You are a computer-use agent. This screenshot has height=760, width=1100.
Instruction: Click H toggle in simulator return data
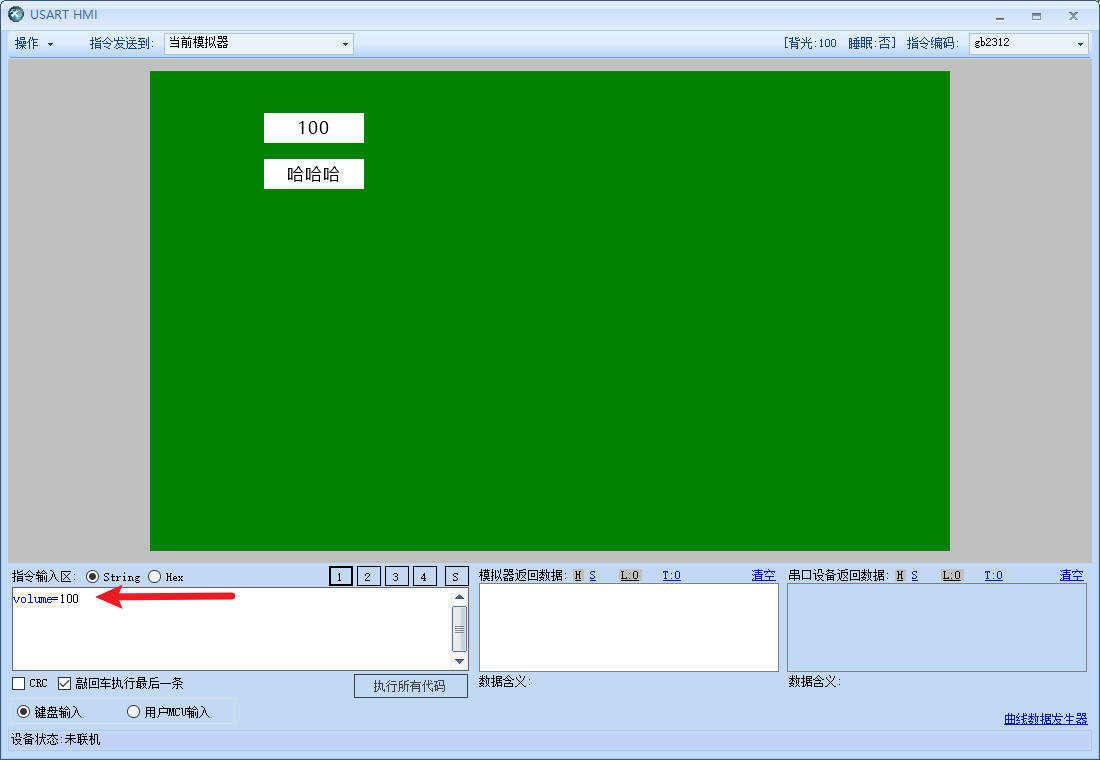(x=578, y=575)
